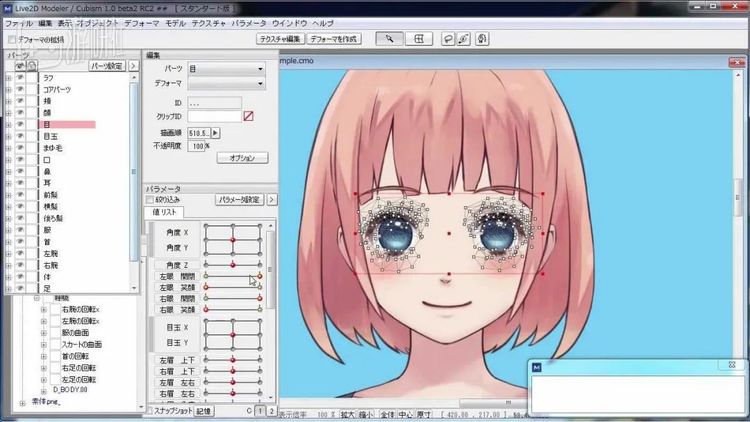750x422 pixels.
Task: Click the eye-shaped lasso tool icon
Action: click(464, 39)
